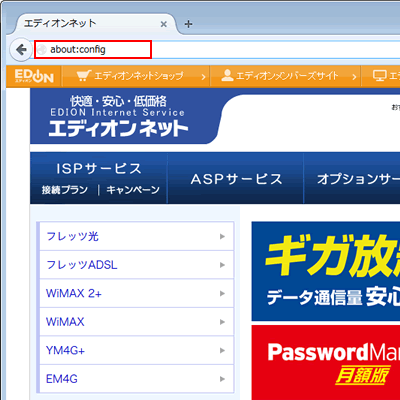This screenshot has width=400, height=400.
Task: Open 接続プラン submenu link
Action: click(65, 190)
